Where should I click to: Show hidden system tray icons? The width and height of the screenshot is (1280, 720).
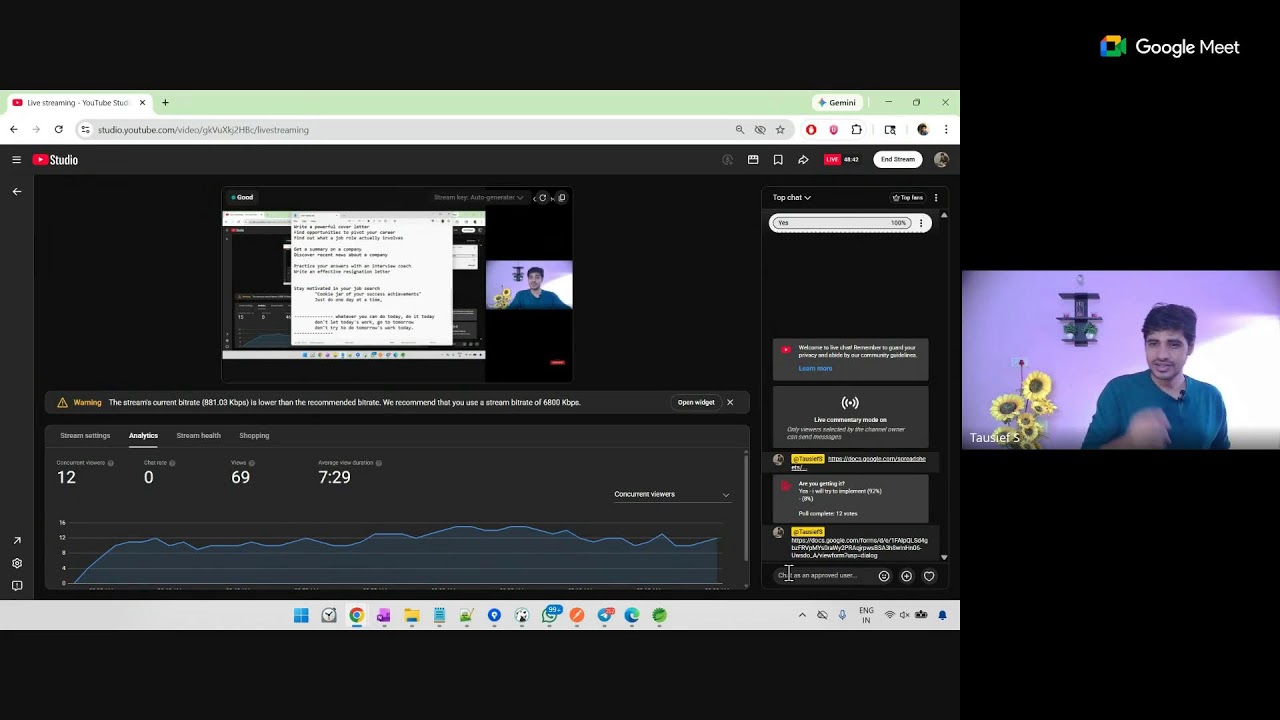click(802, 615)
